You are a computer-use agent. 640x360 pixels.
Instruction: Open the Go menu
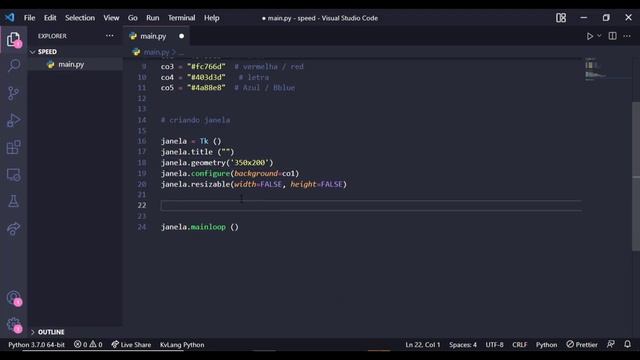pos(133,18)
